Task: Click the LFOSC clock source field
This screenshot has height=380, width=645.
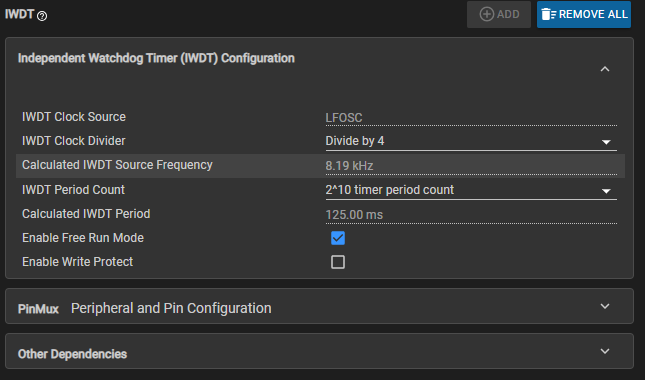Action: 471,118
